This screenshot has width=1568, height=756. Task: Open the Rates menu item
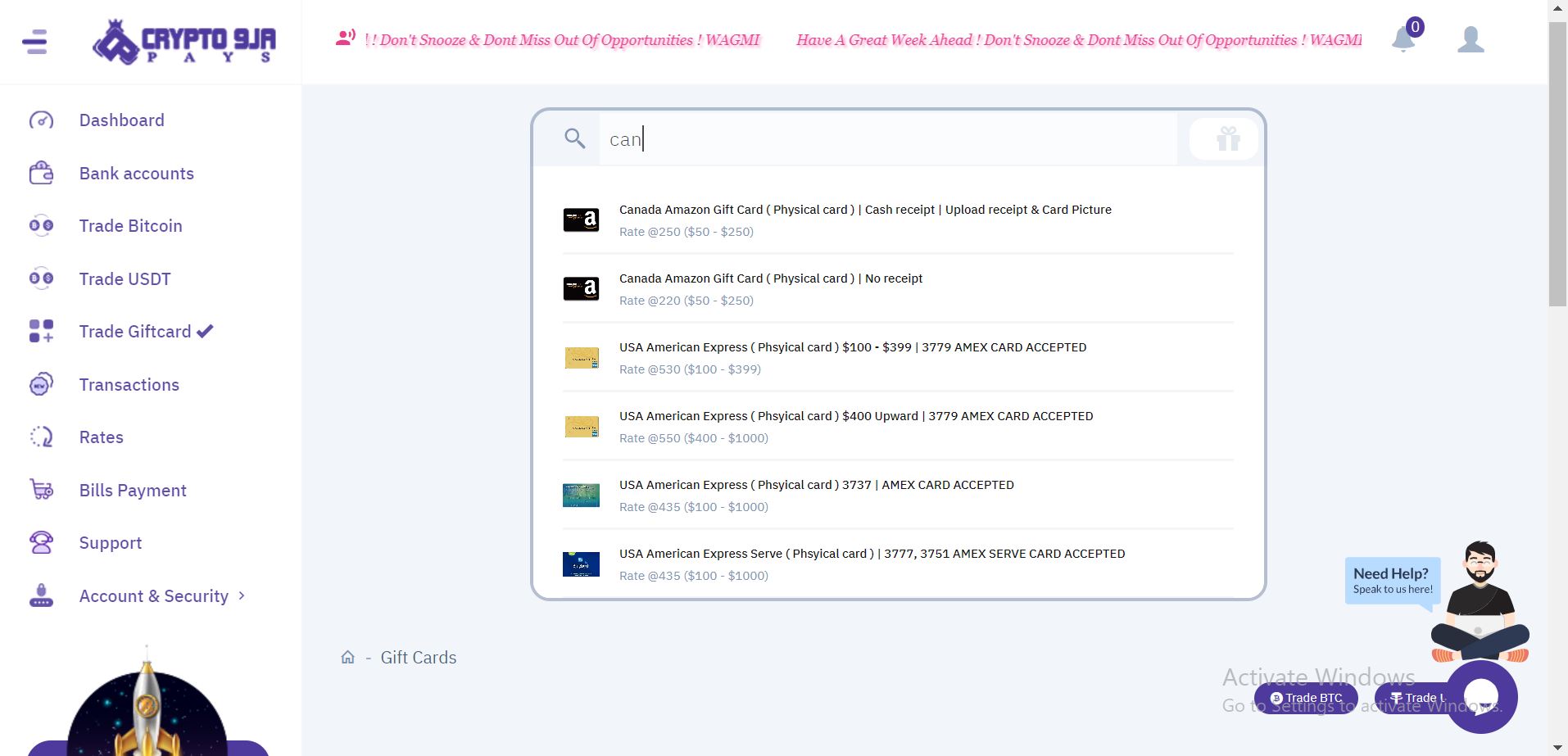click(101, 437)
